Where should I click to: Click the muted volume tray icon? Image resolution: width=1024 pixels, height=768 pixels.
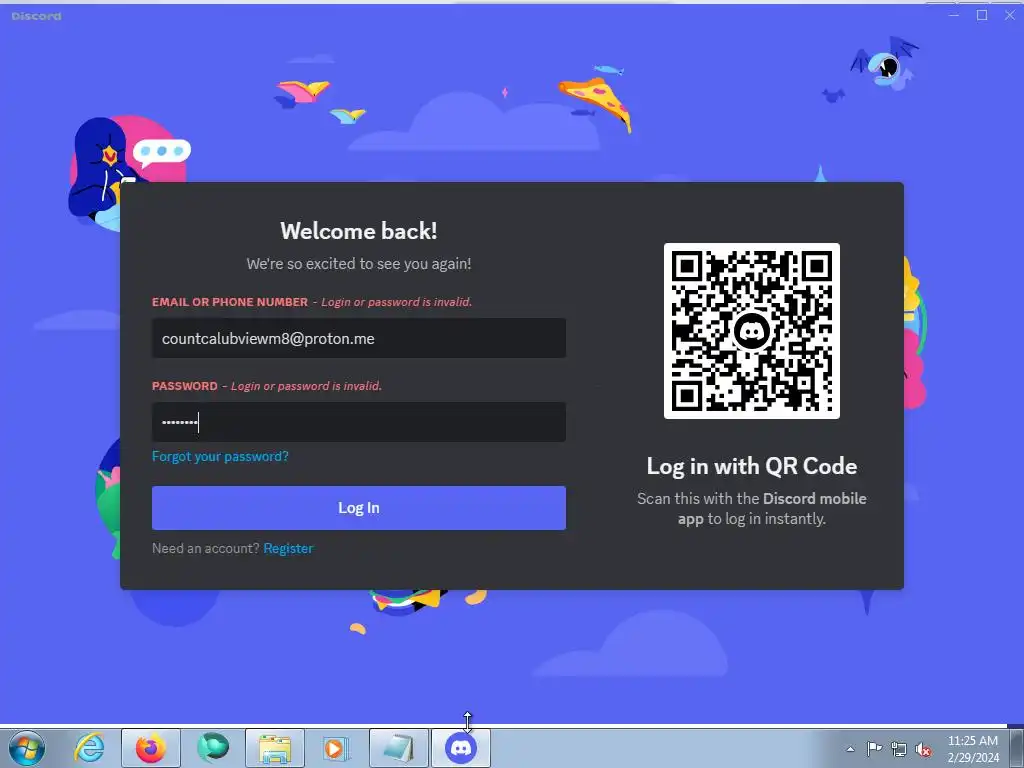pyautogui.click(x=923, y=749)
